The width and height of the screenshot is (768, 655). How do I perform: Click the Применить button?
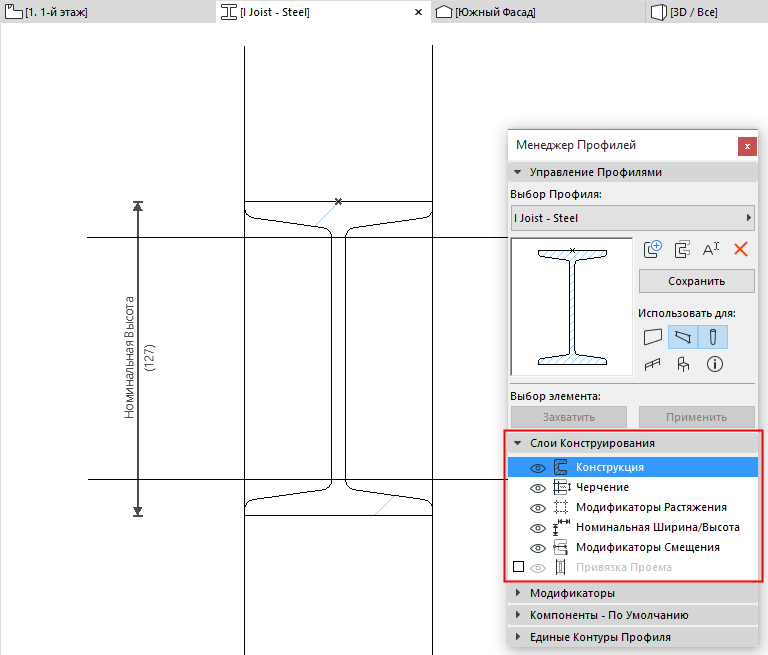click(x=696, y=417)
